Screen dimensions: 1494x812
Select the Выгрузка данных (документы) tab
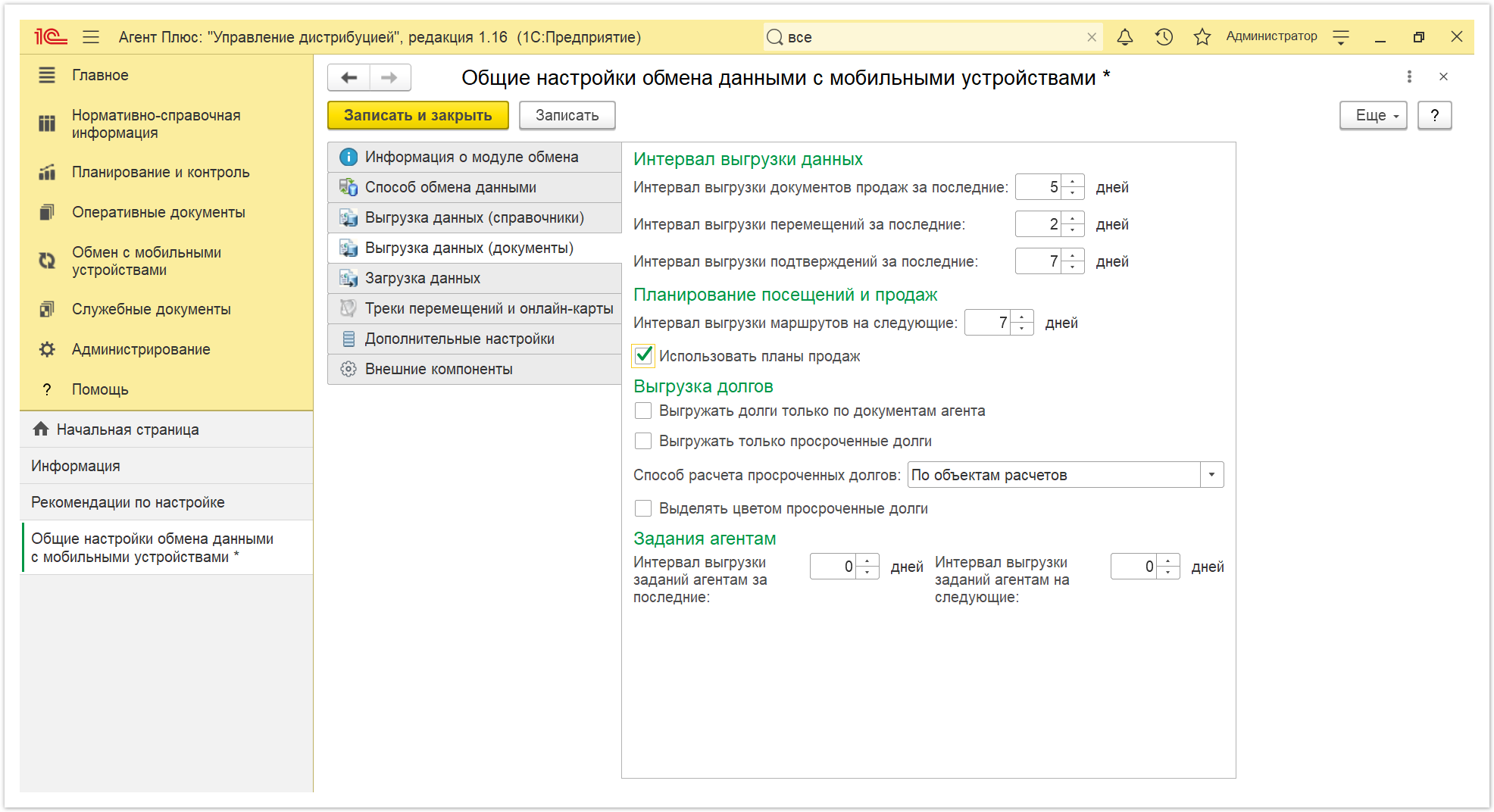coord(474,248)
